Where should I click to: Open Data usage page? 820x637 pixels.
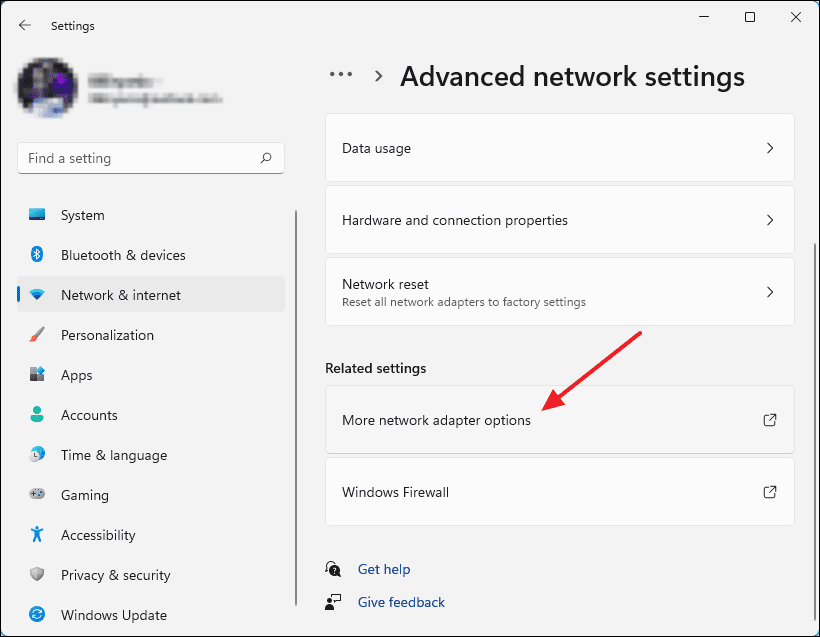[560, 148]
